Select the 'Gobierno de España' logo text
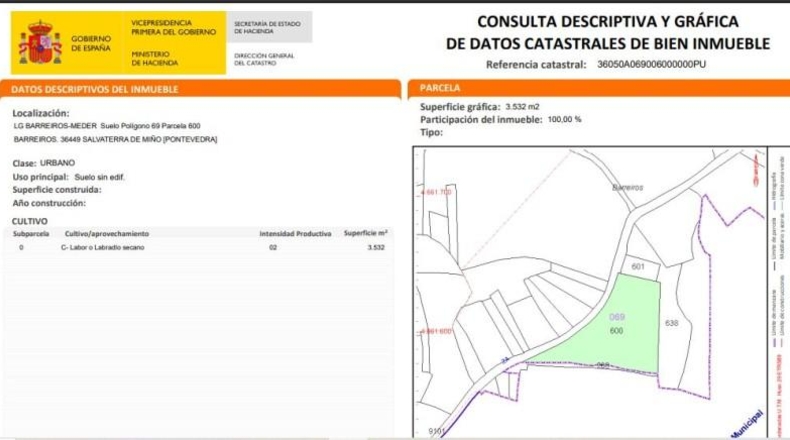Image resolution: width=790 pixels, height=440 pixels. 91,43
